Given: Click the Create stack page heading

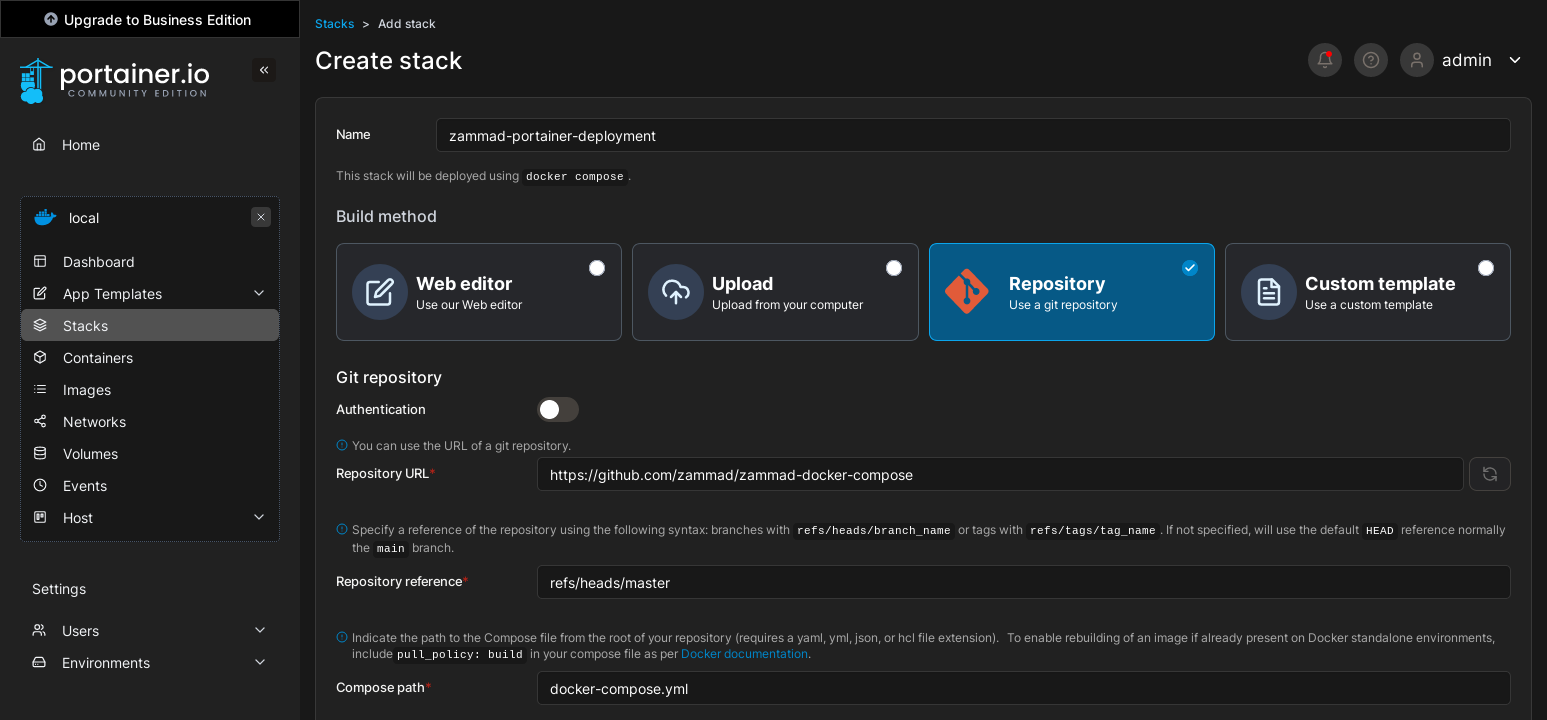Looking at the screenshot, I should point(388,61).
